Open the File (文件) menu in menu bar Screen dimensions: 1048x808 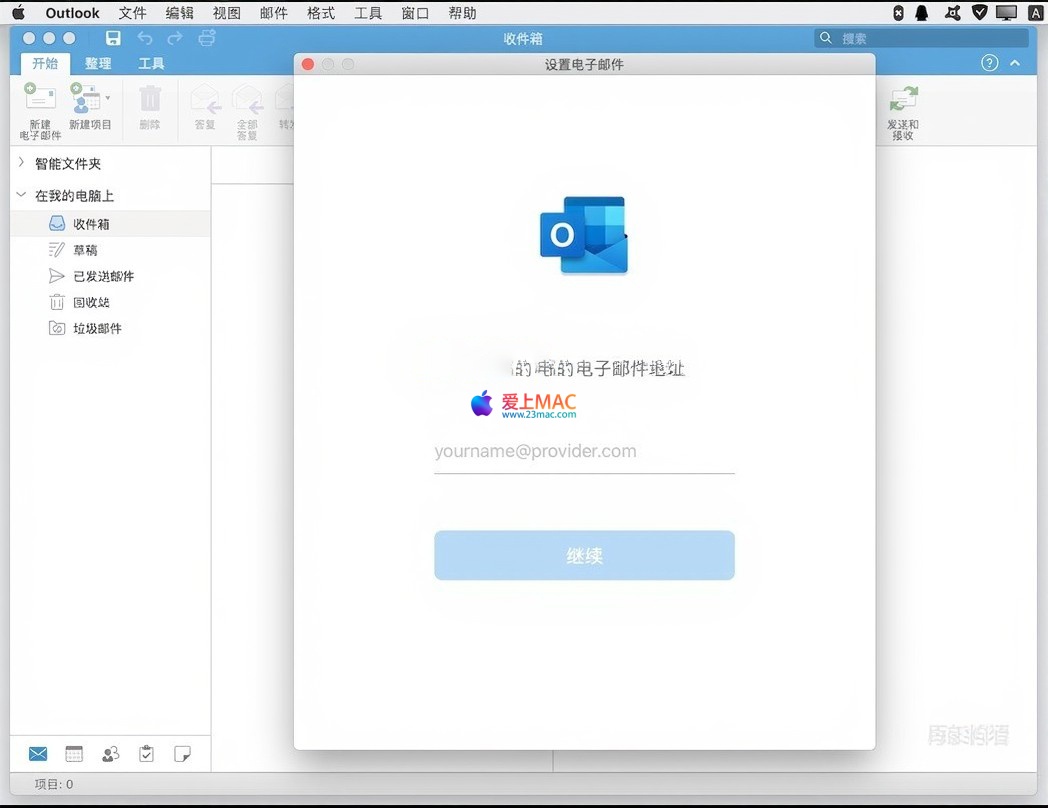point(132,13)
